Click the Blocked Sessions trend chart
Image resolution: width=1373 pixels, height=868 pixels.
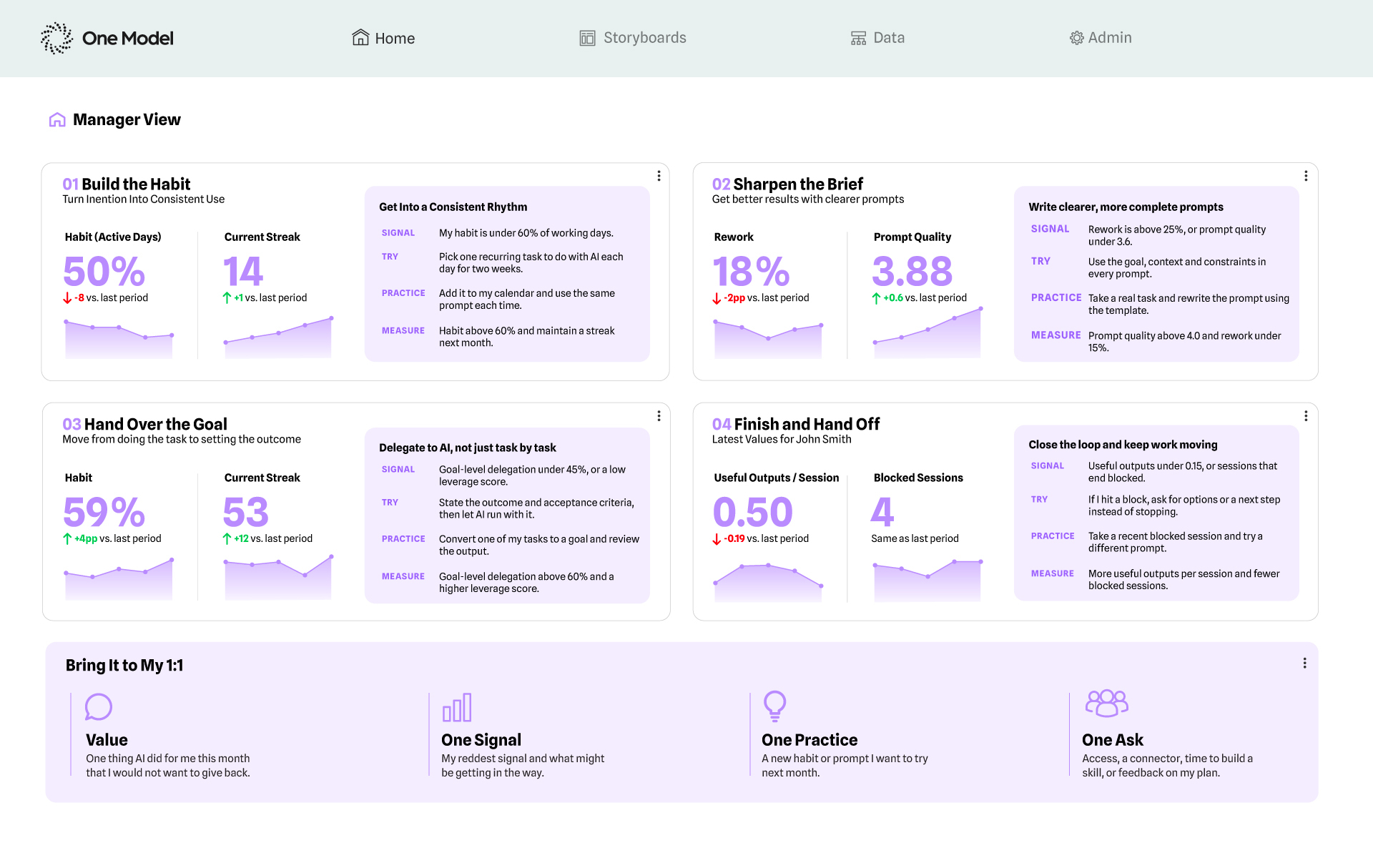pyautogui.click(x=927, y=581)
